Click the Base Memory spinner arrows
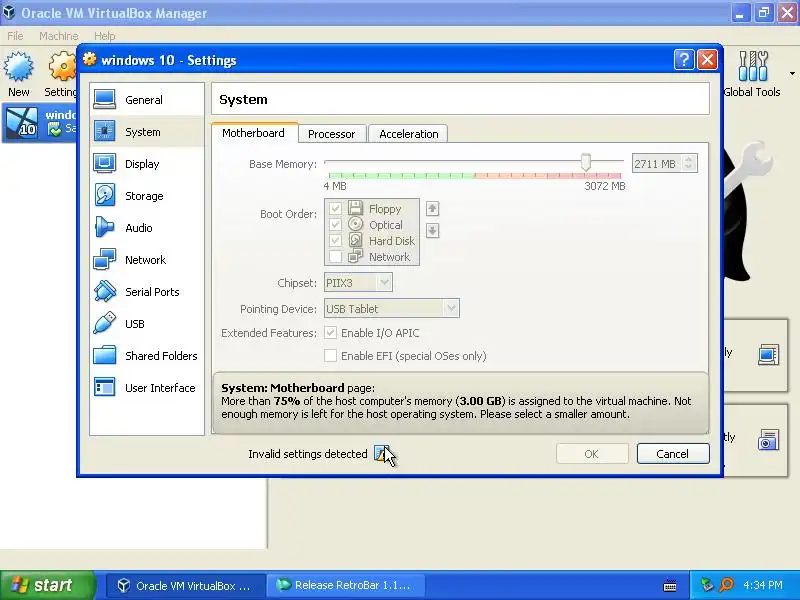Screen dimensions: 800x600 coord(689,163)
